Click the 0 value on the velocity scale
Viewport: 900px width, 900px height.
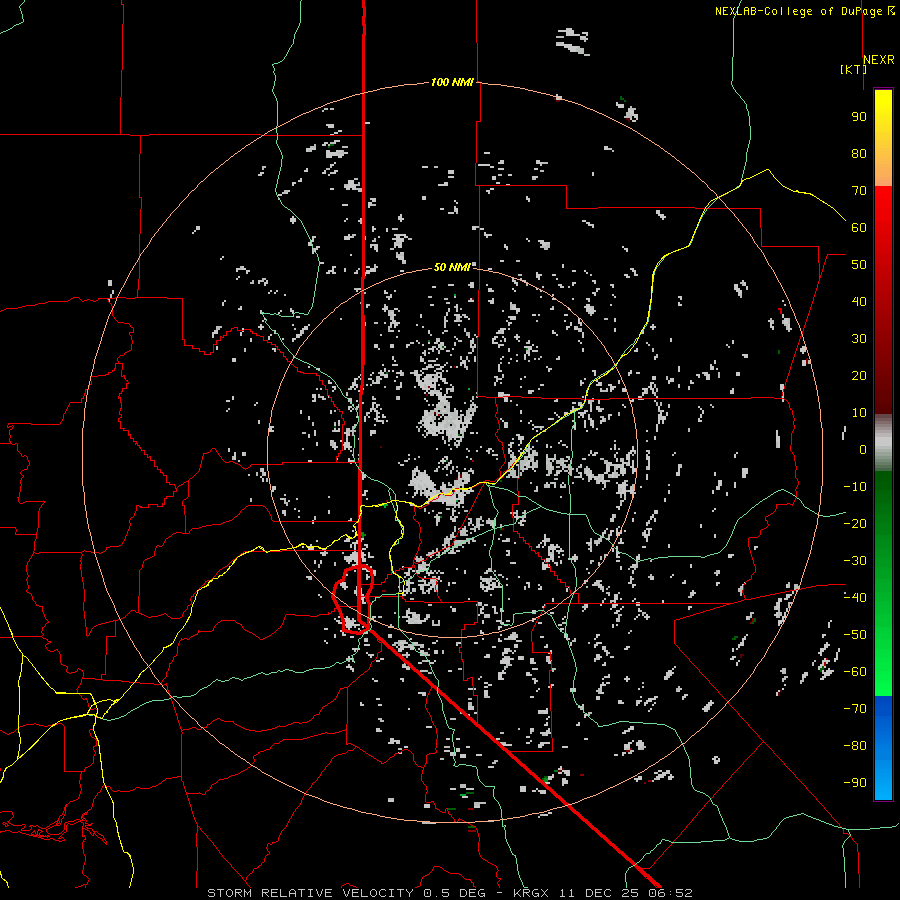click(x=863, y=449)
